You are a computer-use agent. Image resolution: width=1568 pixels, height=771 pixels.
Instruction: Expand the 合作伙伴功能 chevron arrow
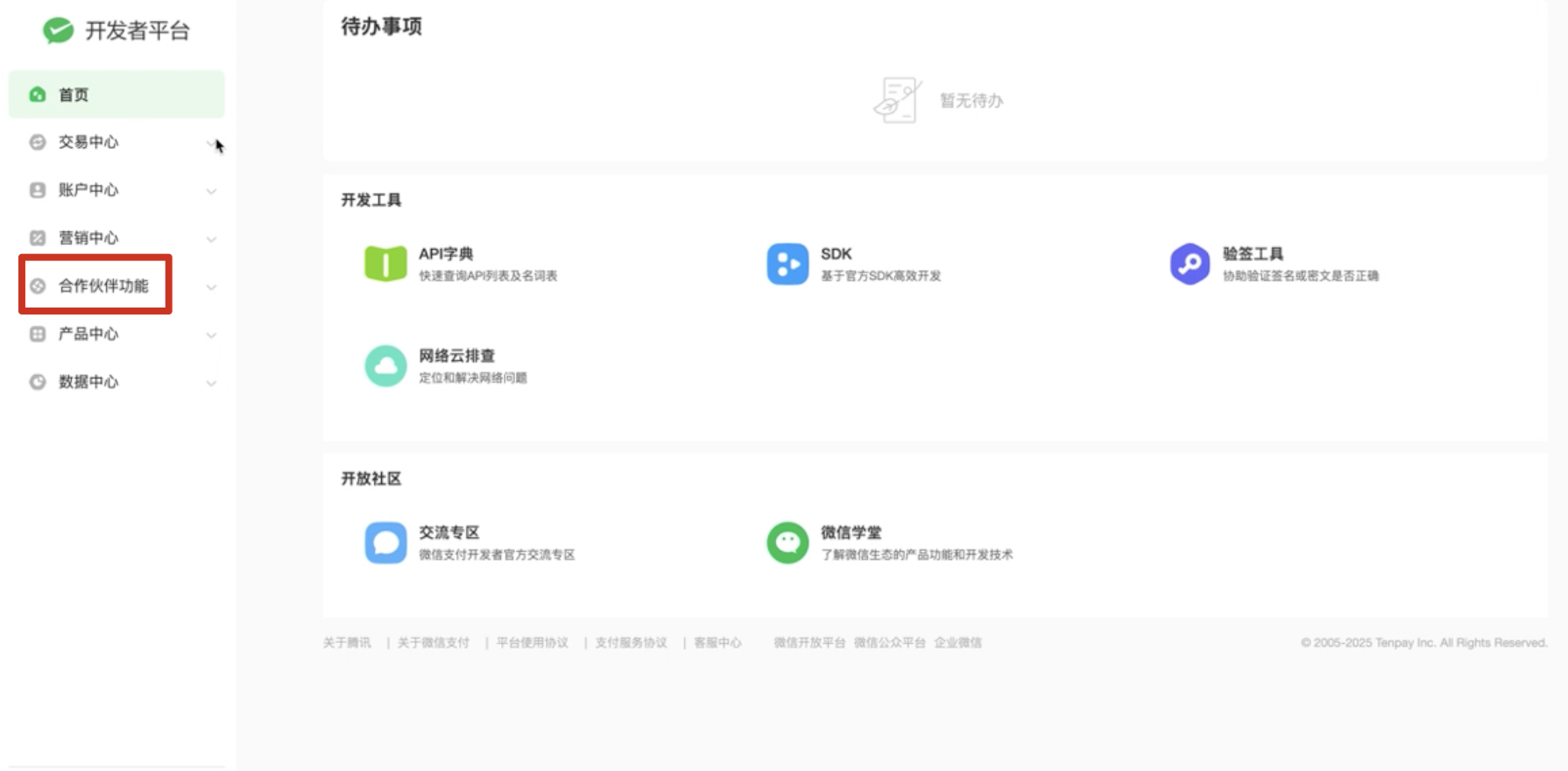tap(211, 287)
